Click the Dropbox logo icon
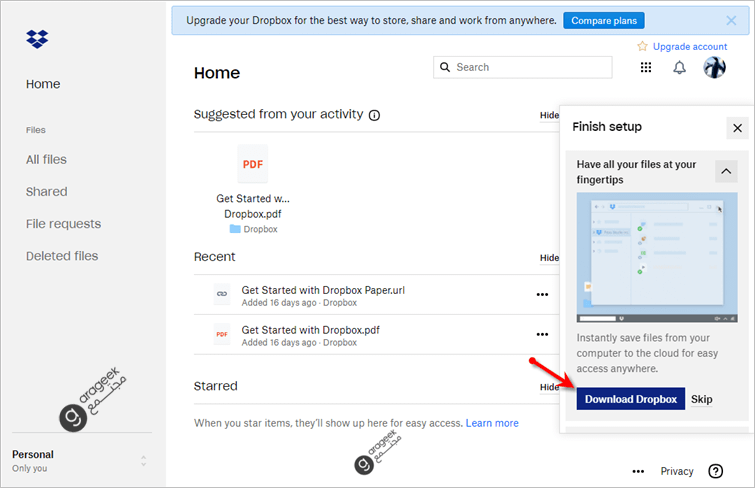The image size is (755, 488). [37, 39]
